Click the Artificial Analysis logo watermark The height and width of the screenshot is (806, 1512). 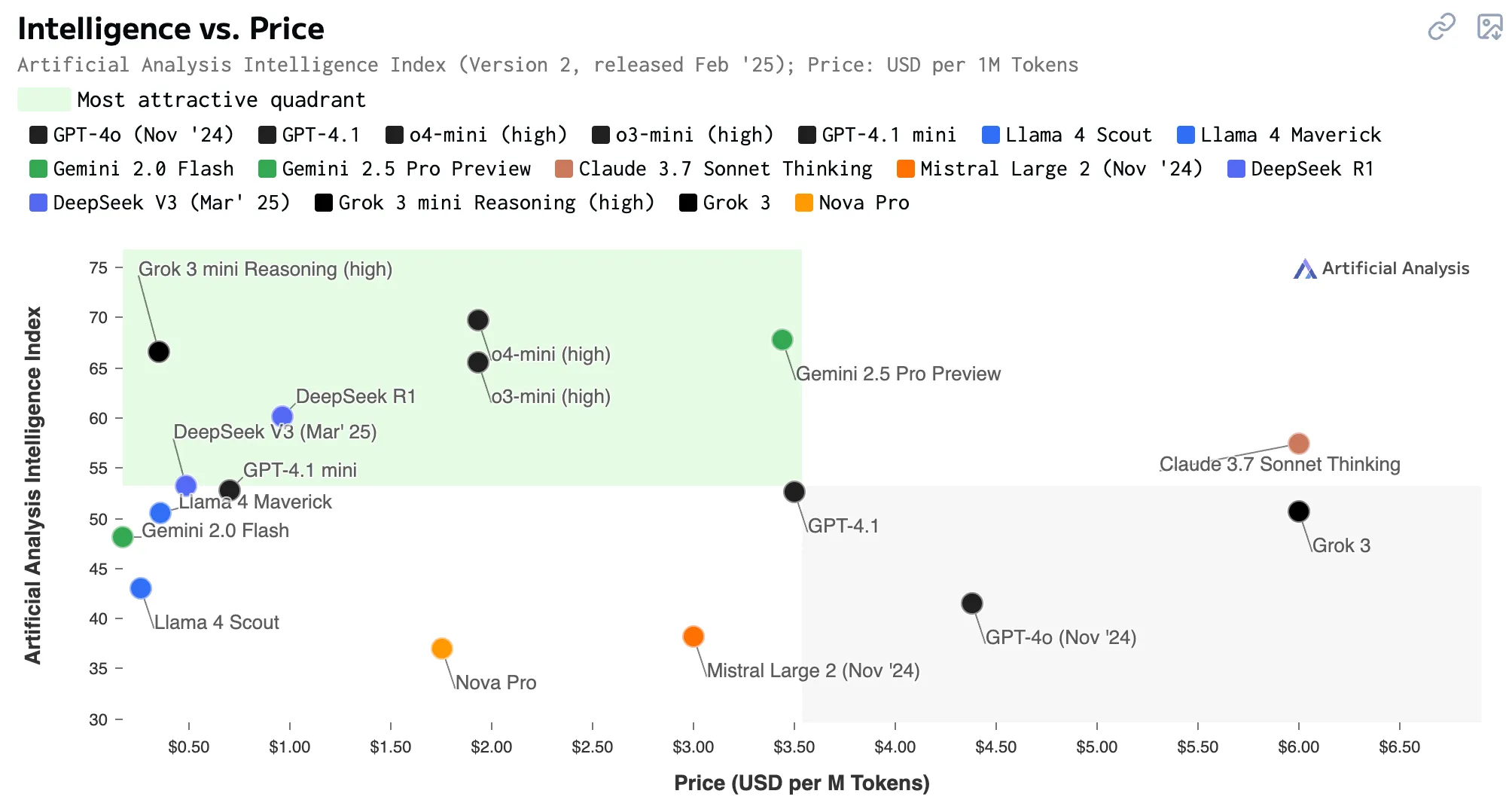pos(1381,268)
